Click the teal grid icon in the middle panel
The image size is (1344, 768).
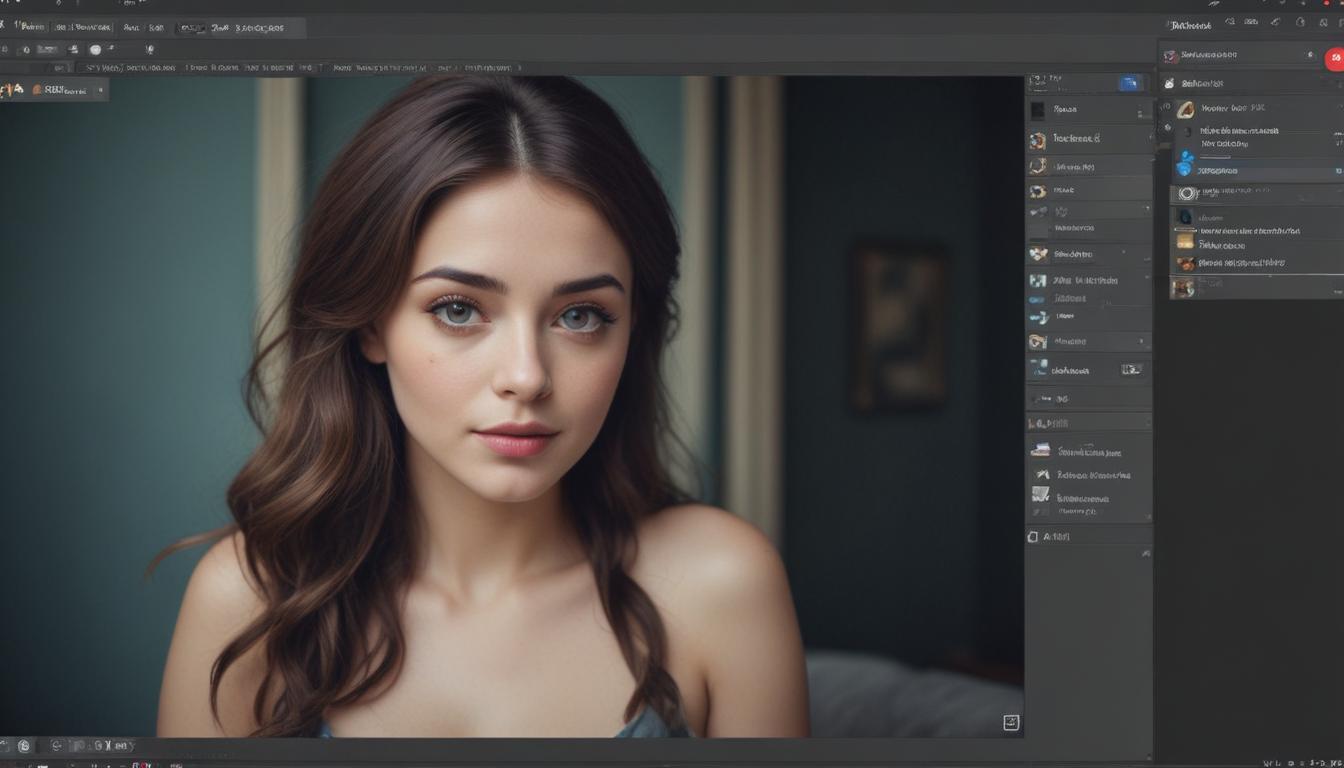coord(1038,281)
